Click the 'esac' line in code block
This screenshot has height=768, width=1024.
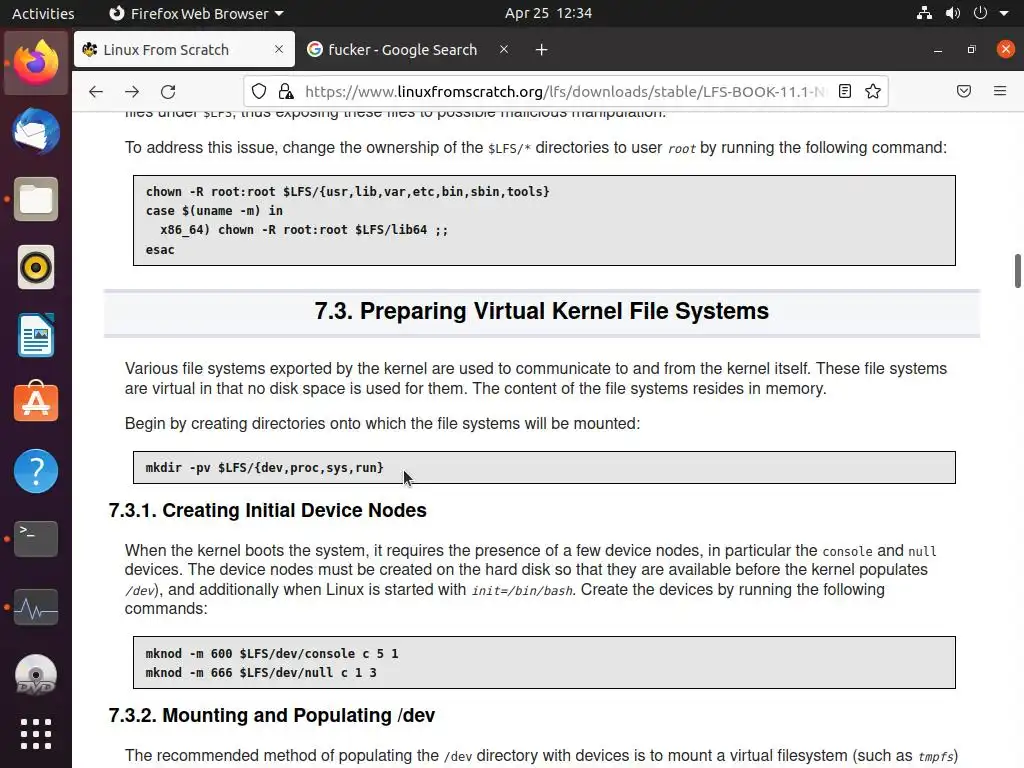click(160, 249)
